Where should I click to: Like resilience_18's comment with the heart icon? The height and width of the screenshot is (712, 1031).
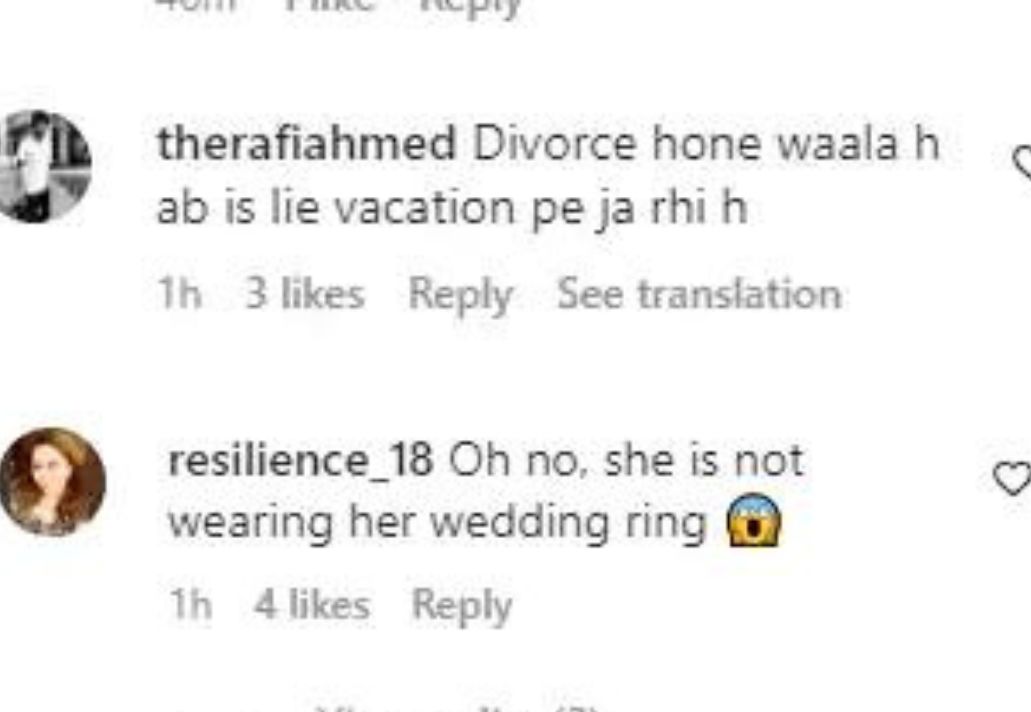pos(1012,479)
